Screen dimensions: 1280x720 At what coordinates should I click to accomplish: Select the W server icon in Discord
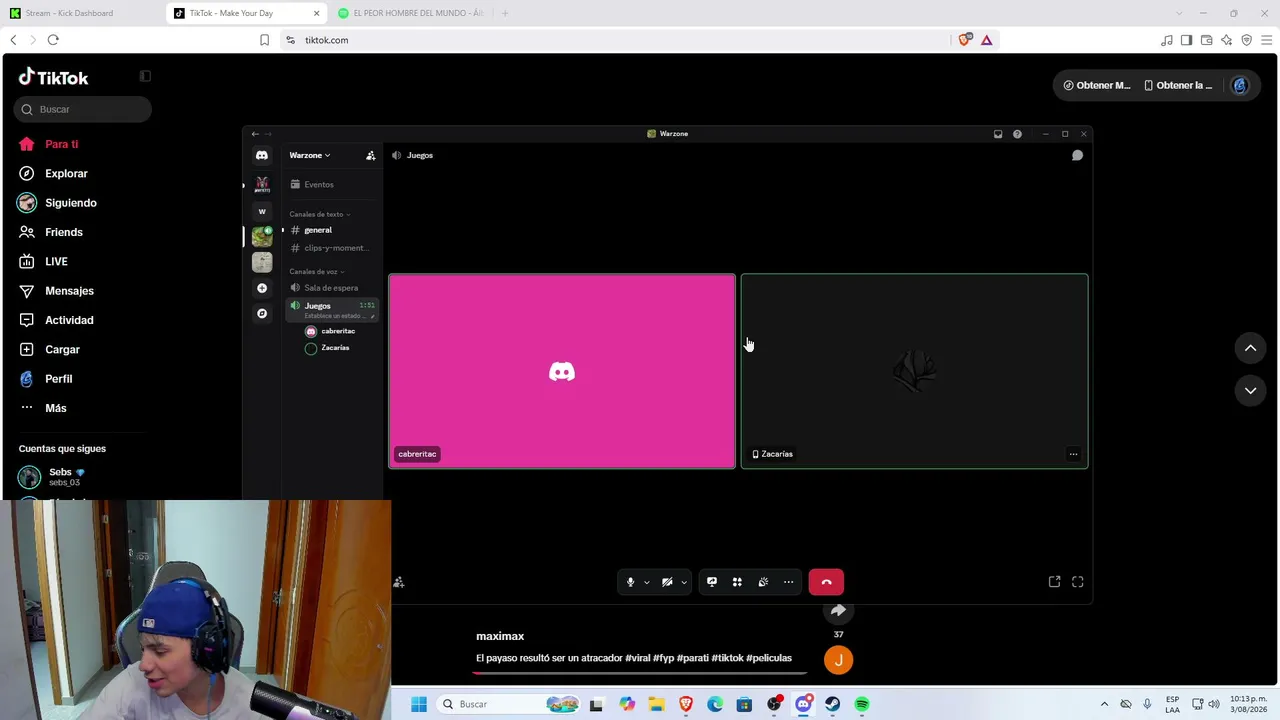262,211
